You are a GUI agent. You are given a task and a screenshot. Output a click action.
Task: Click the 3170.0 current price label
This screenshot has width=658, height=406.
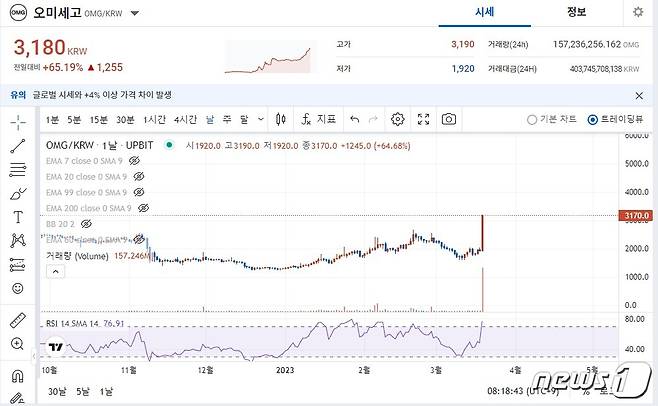[636, 216]
